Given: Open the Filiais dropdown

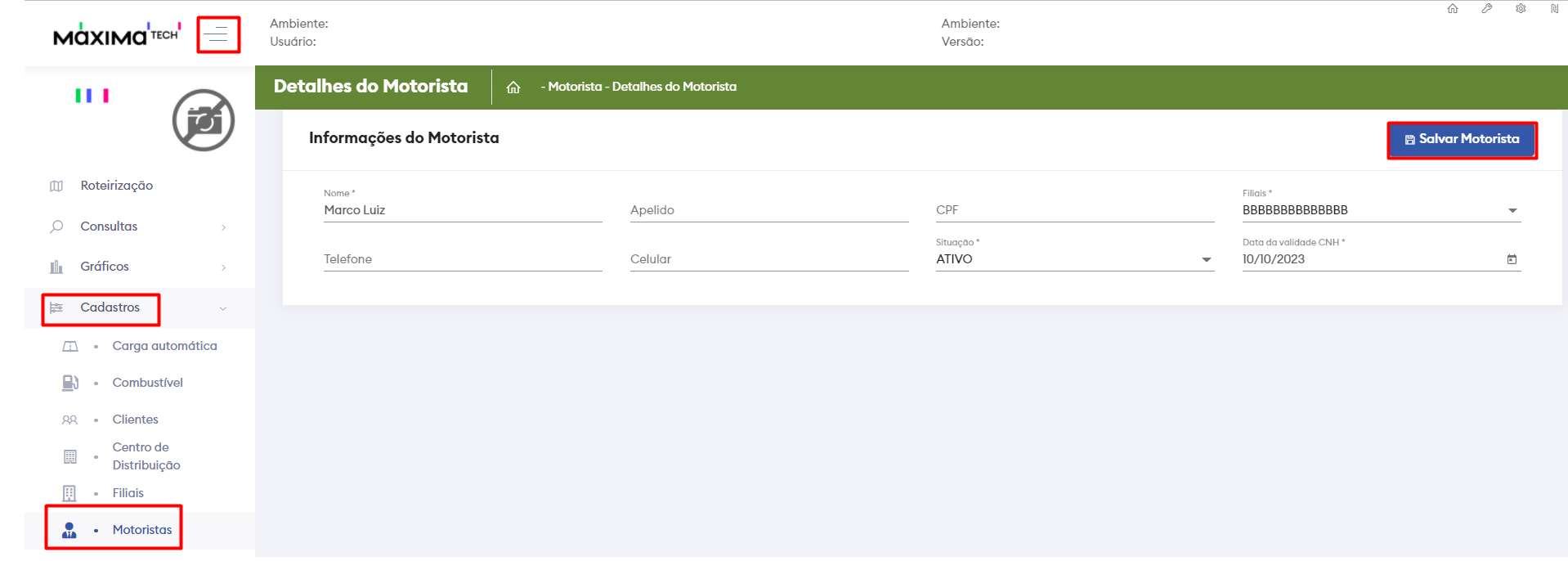Looking at the screenshot, I should click(x=1512, y=211).
